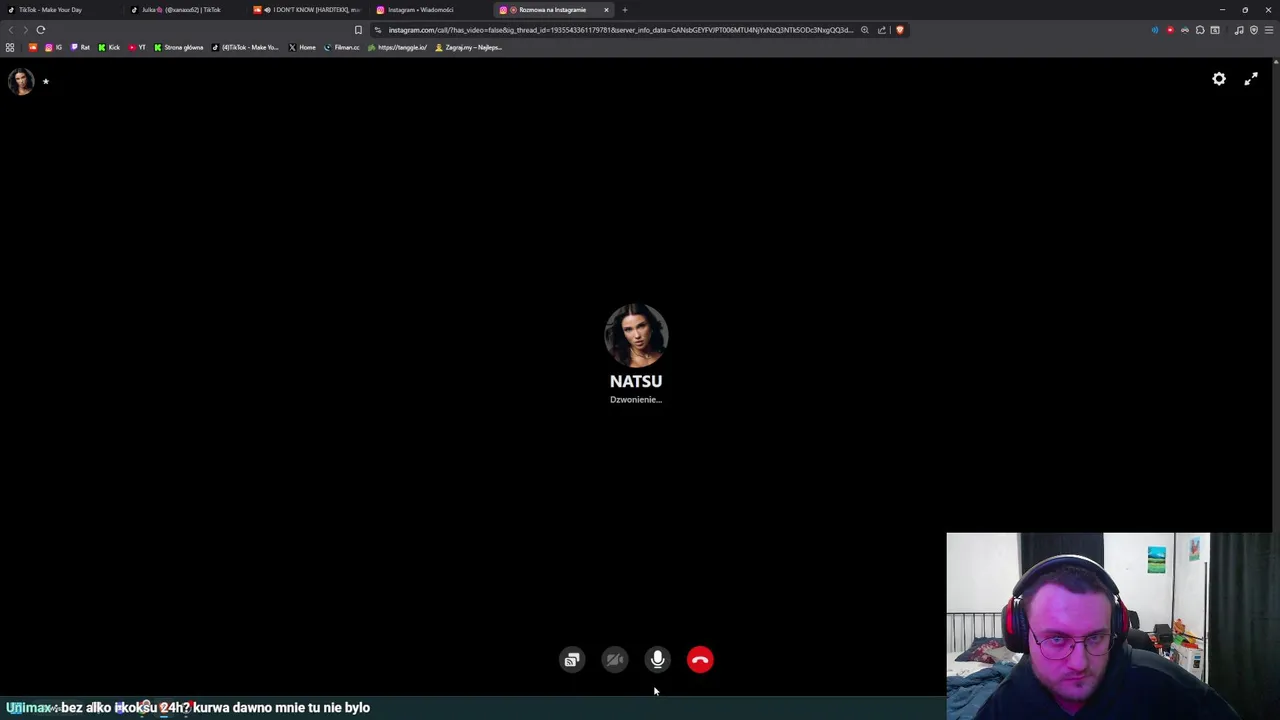Open Rat bookmark
The image size is (1280, 720).
click(80, 47)
